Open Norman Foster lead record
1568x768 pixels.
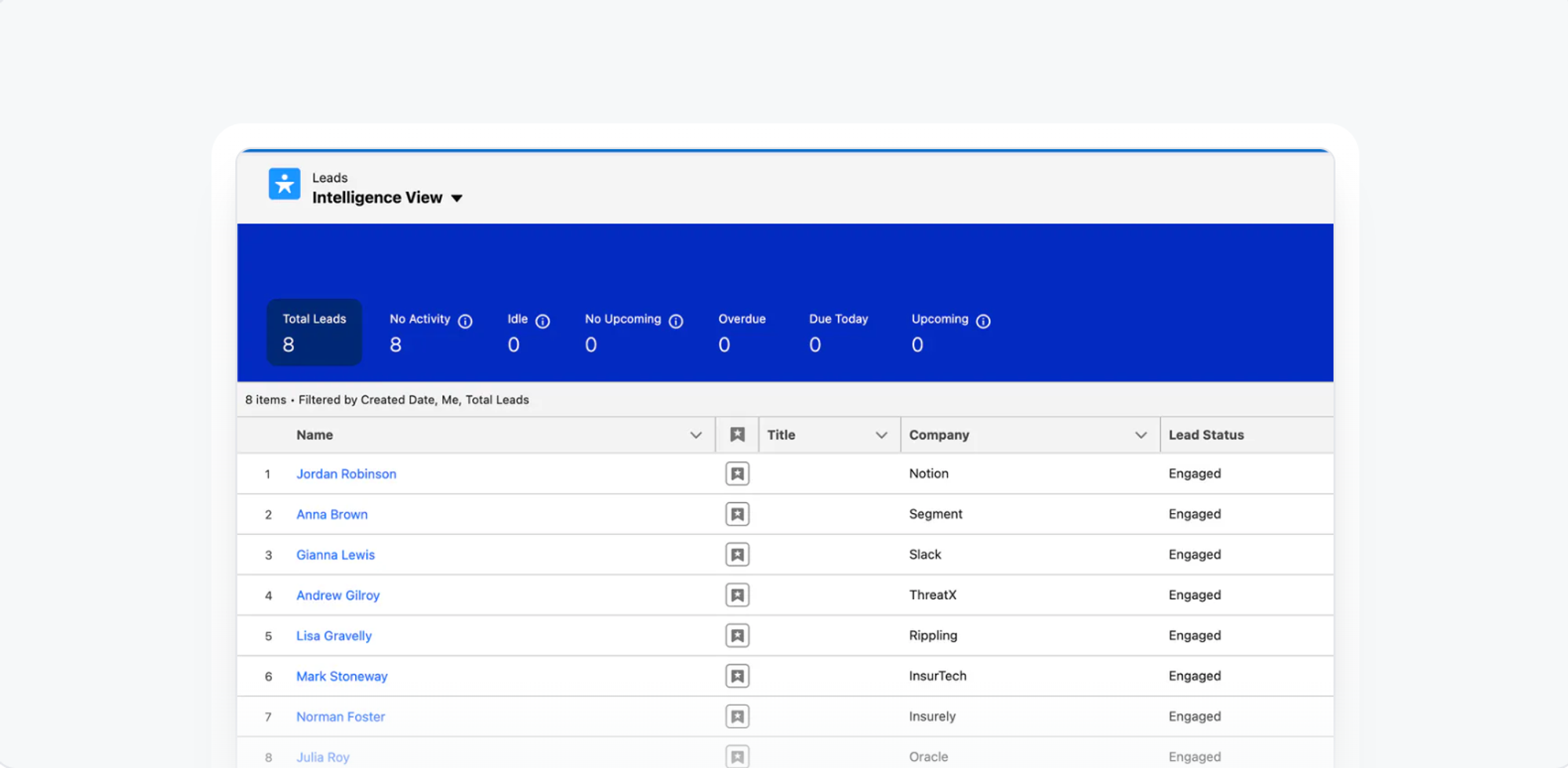point(340,716)
